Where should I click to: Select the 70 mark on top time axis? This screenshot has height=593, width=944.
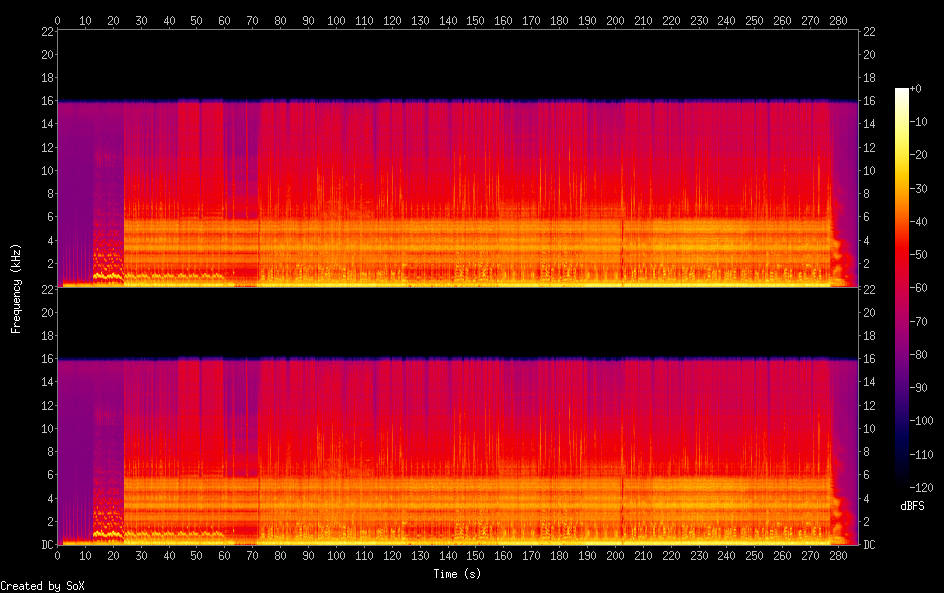252,20
